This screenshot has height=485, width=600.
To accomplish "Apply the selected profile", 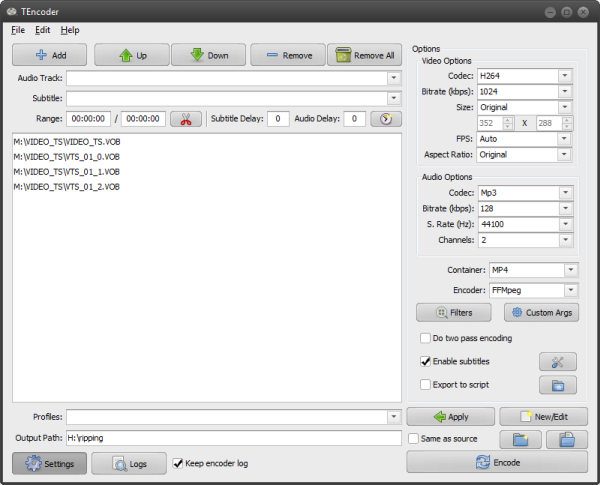I will (450, 417).
